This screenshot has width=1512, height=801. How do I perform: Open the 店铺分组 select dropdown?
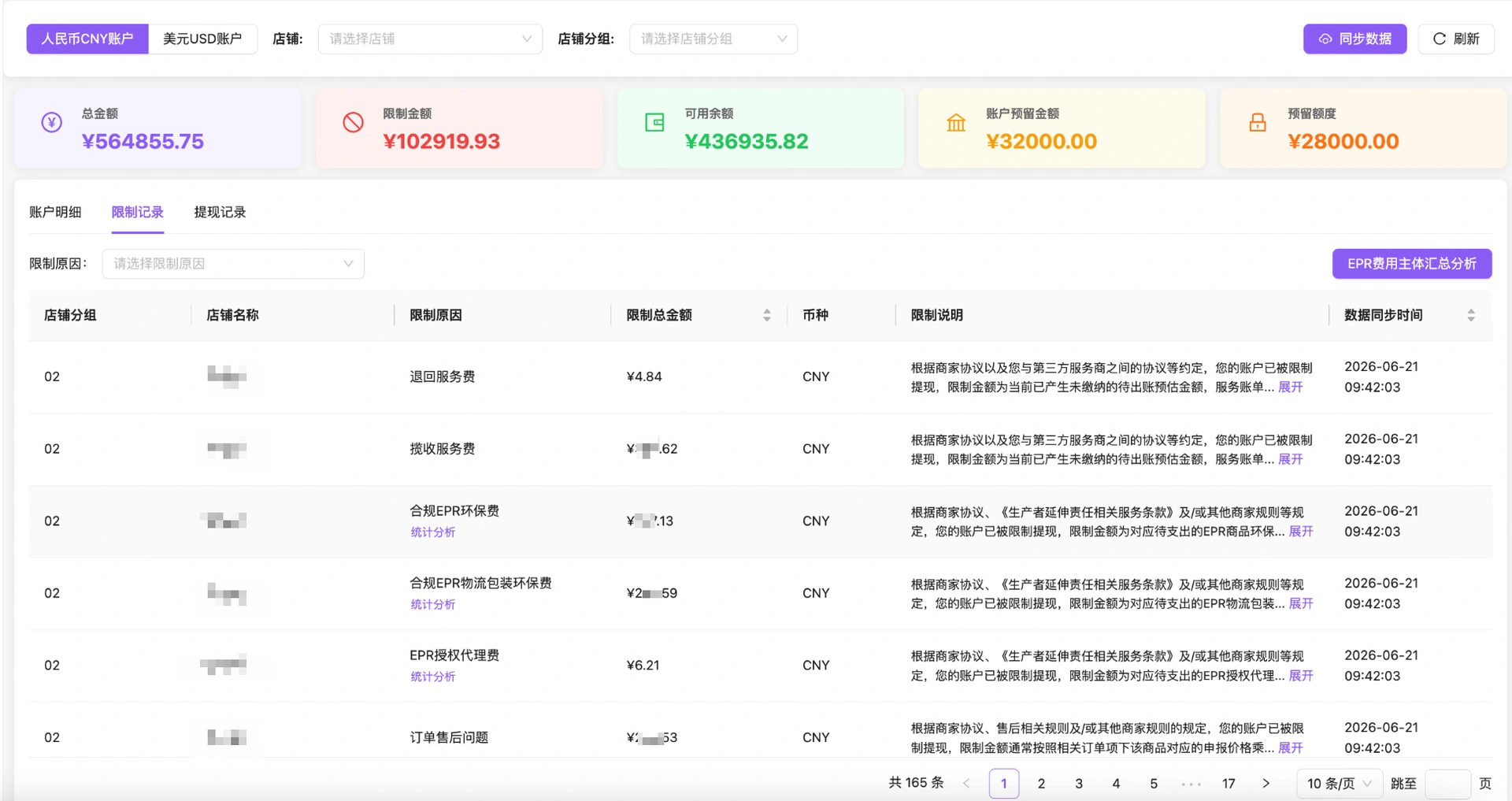[x=713, y=39]
